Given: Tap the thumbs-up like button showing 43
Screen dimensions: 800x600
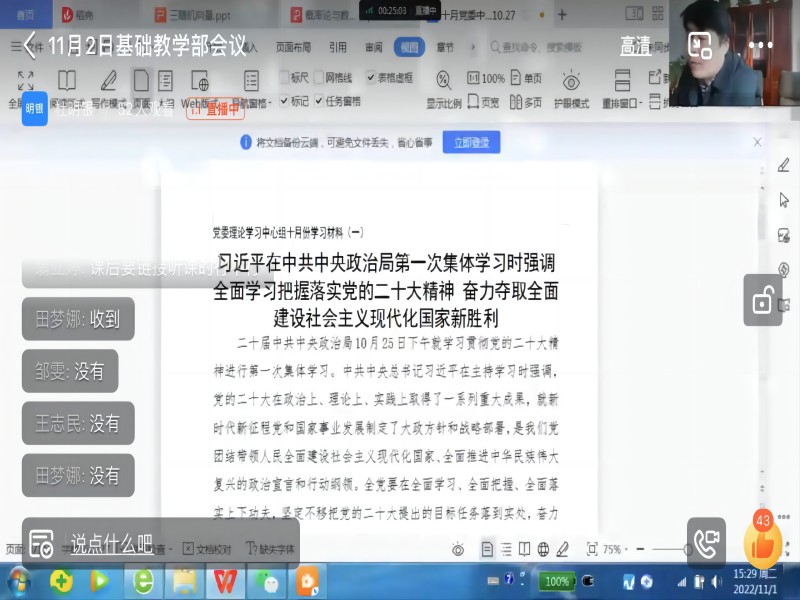Looking at the screenshot, I should click(x=763, y=542).
